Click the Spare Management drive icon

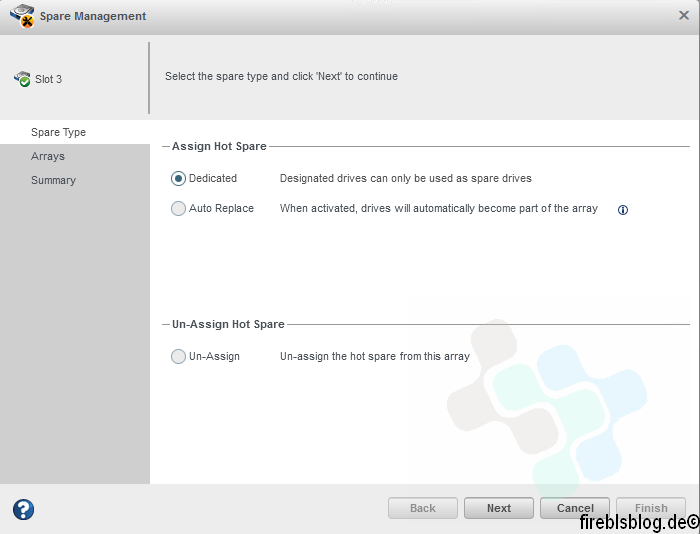coord(22,16)
